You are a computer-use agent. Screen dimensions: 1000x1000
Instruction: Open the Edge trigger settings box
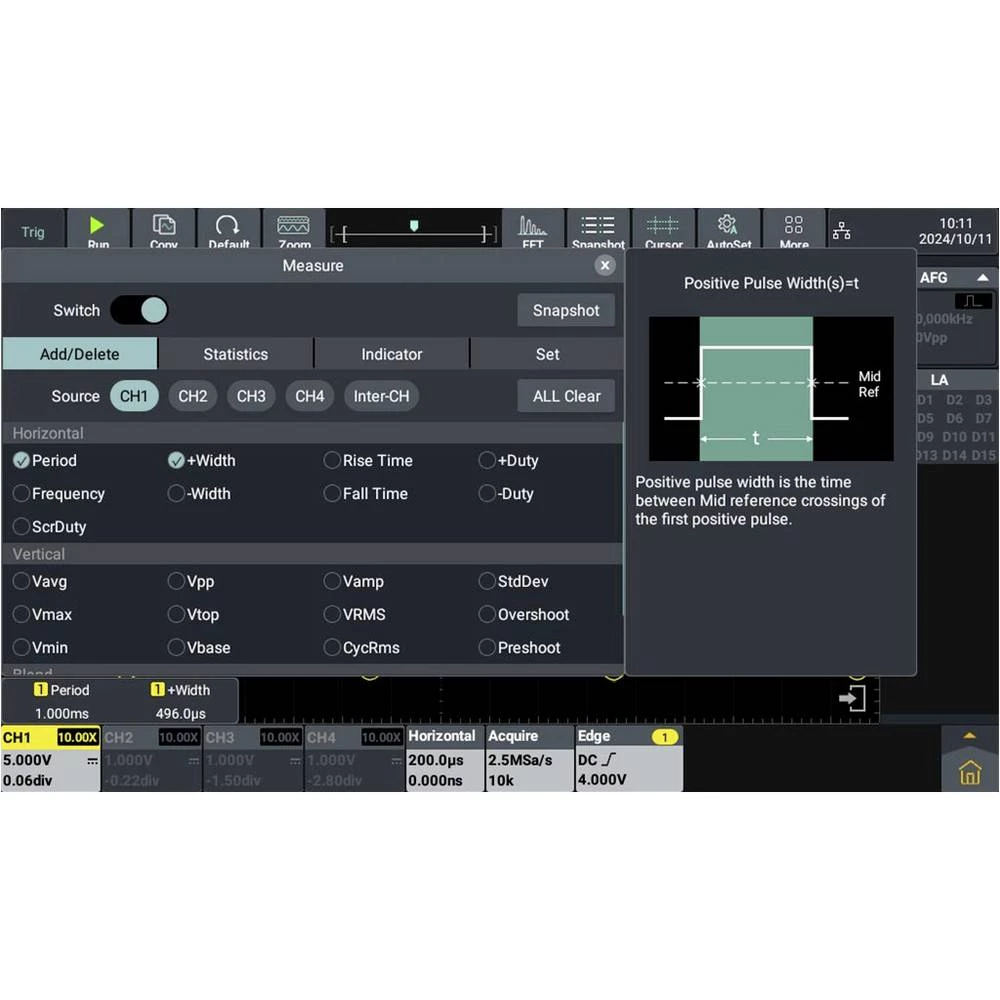pos(628,758)
